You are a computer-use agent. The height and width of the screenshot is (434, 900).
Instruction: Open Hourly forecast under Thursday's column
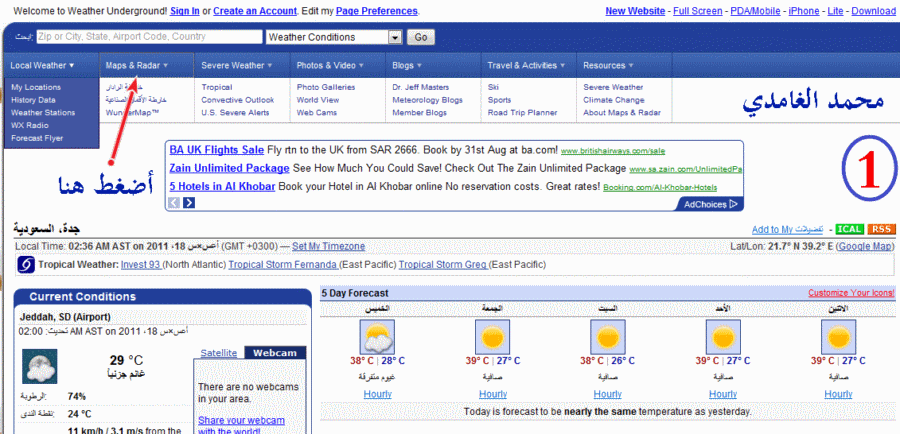click(378, 394)
